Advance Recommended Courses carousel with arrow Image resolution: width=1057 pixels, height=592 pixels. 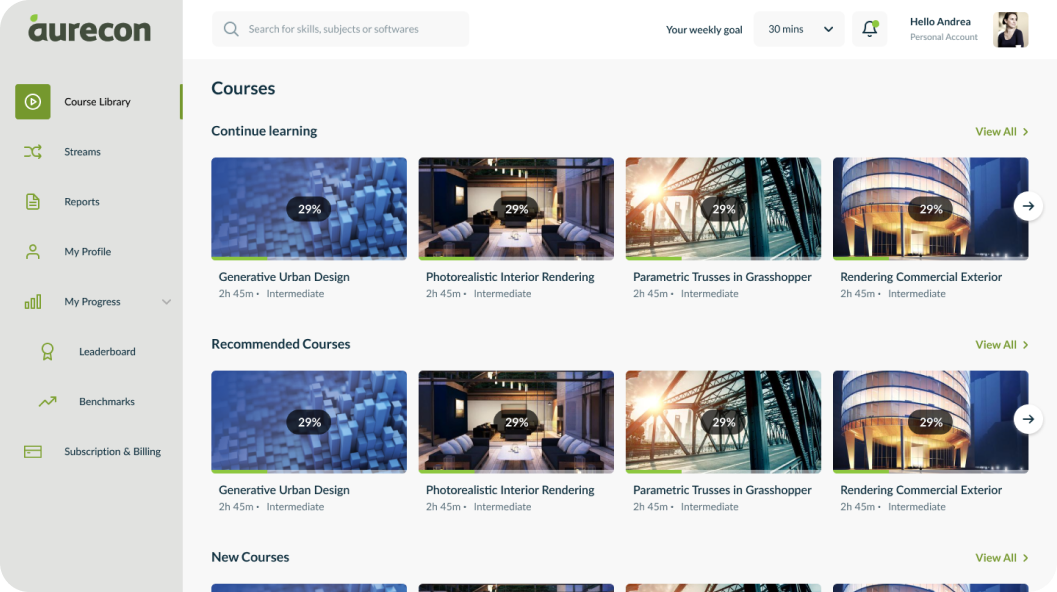click(1028, 418)
